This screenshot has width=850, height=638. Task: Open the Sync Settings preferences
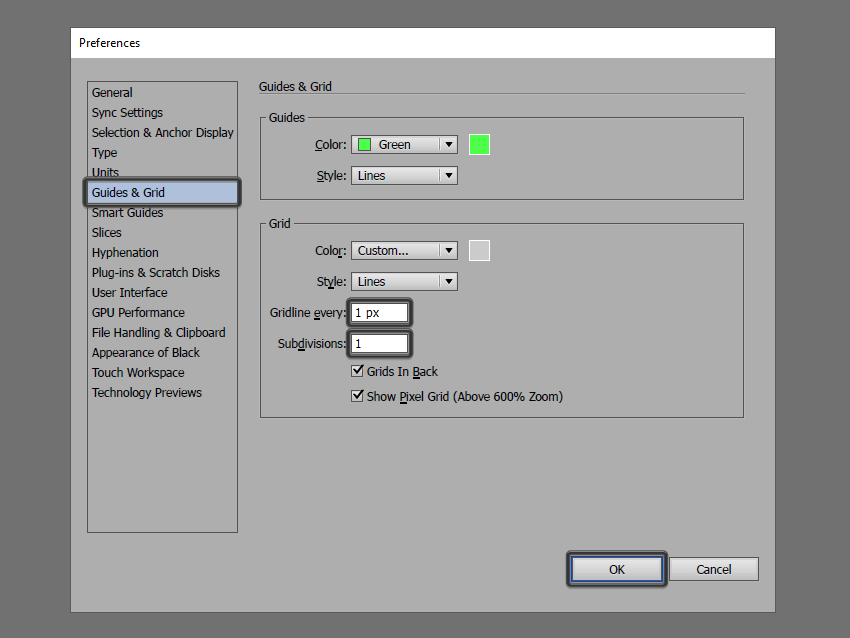tap(127, 112)
